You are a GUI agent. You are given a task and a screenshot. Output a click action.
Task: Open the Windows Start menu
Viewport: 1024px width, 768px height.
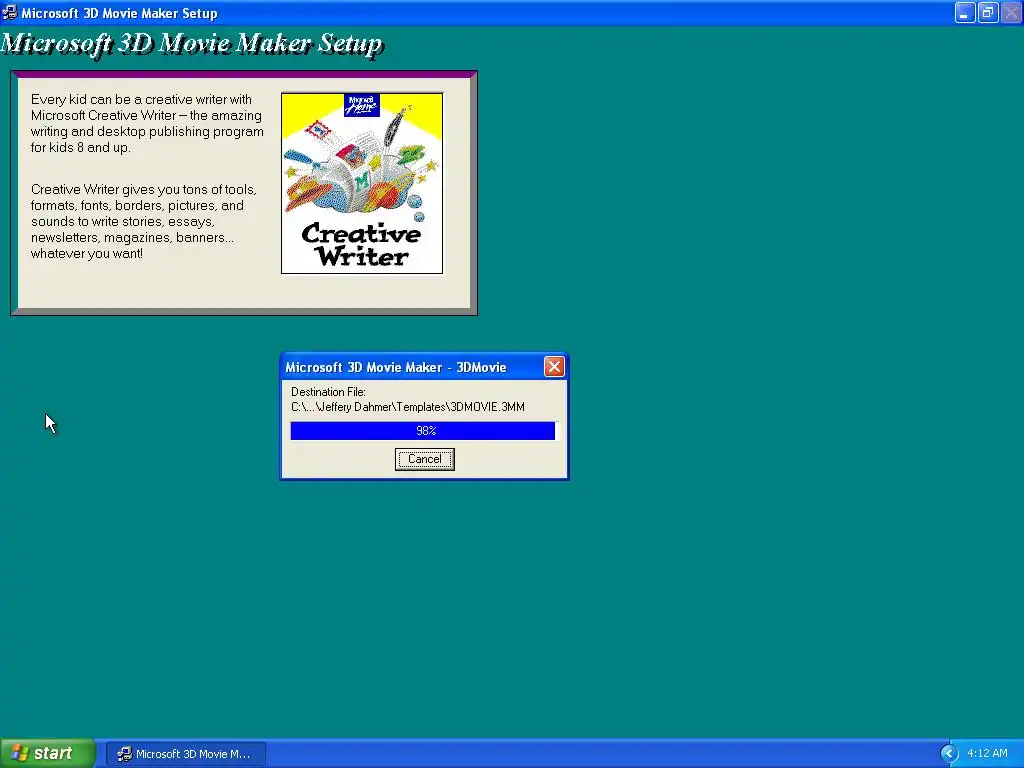point(47,753)
